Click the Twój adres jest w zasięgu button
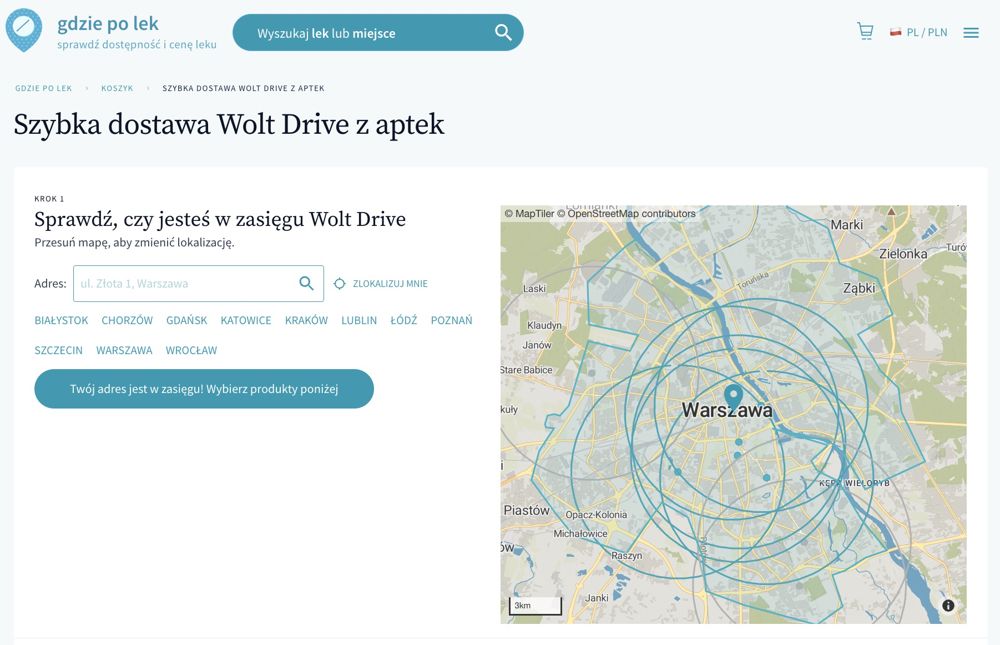This screenshot has height=645, width=1000. coord(204,389)
